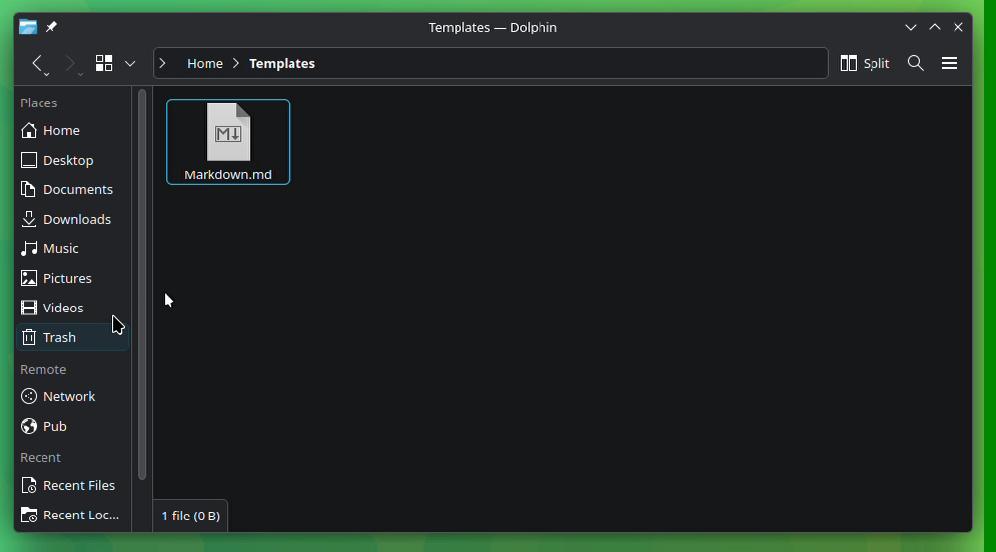Open Pictures place

click(x=72, y=278)
